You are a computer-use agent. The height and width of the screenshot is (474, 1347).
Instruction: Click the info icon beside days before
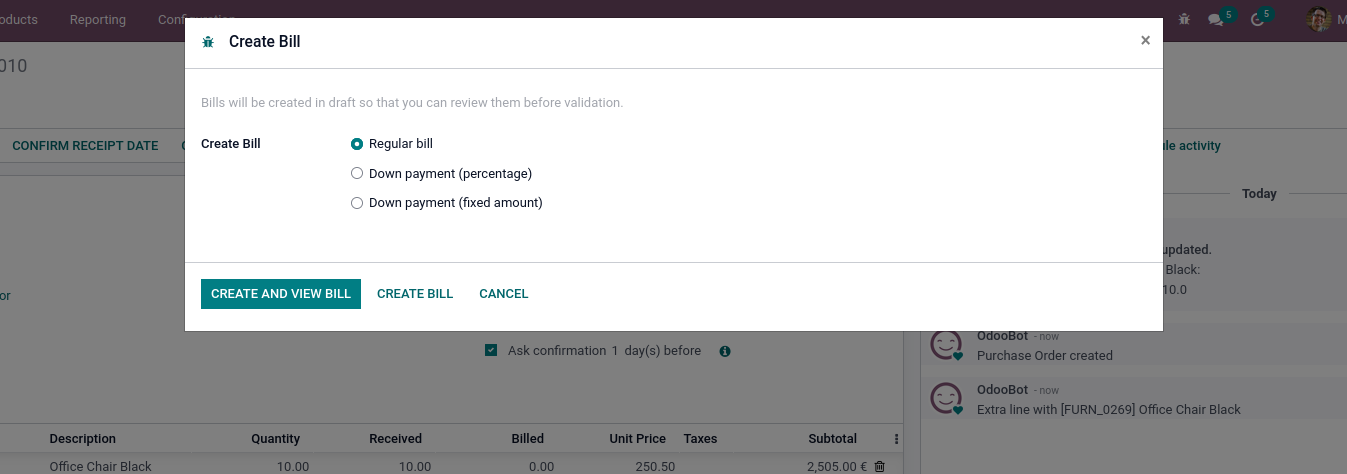click(x=725, y=351)
